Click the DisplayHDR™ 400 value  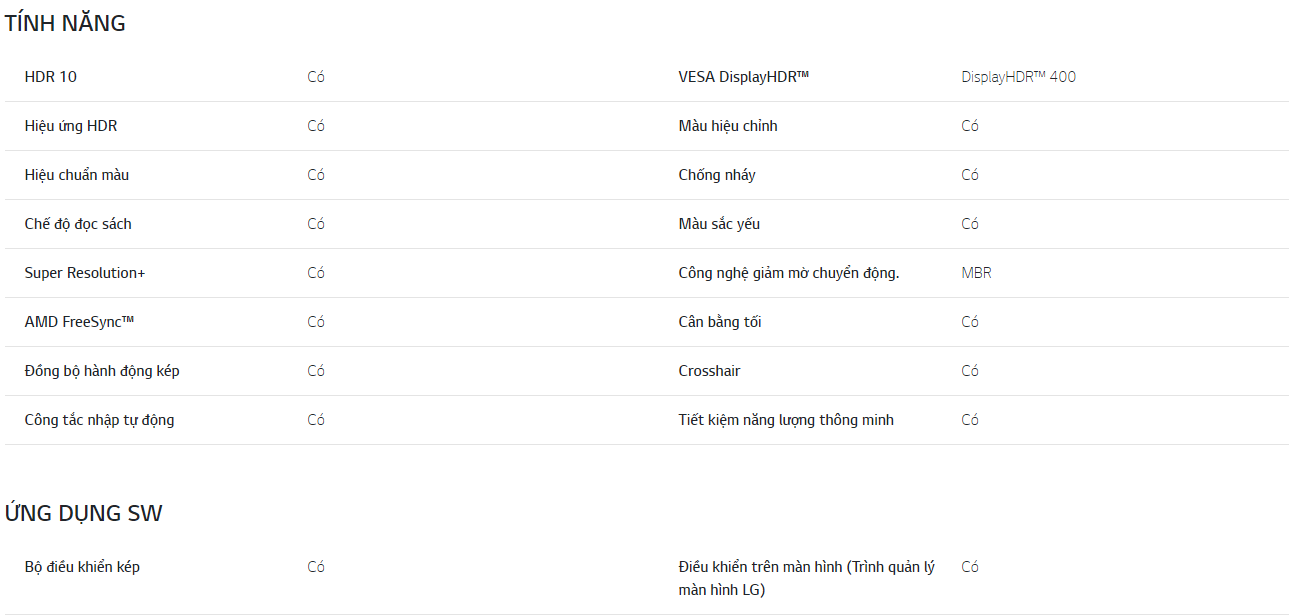tap(1018, 77)
